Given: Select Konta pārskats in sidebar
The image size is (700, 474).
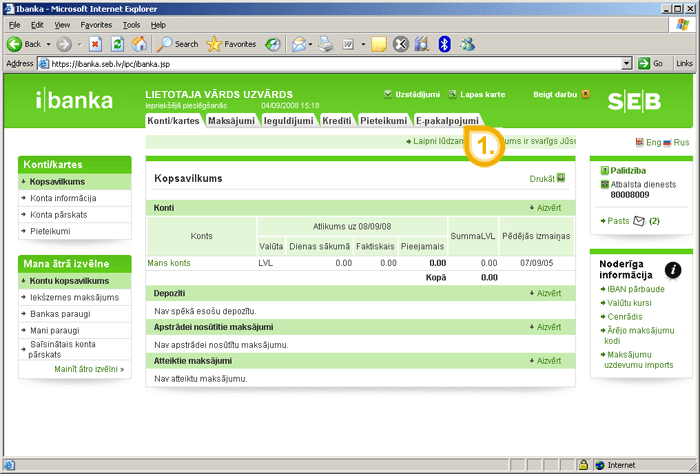Looking at the screenshot, I should pyautogui.click(x=58, y=215).
